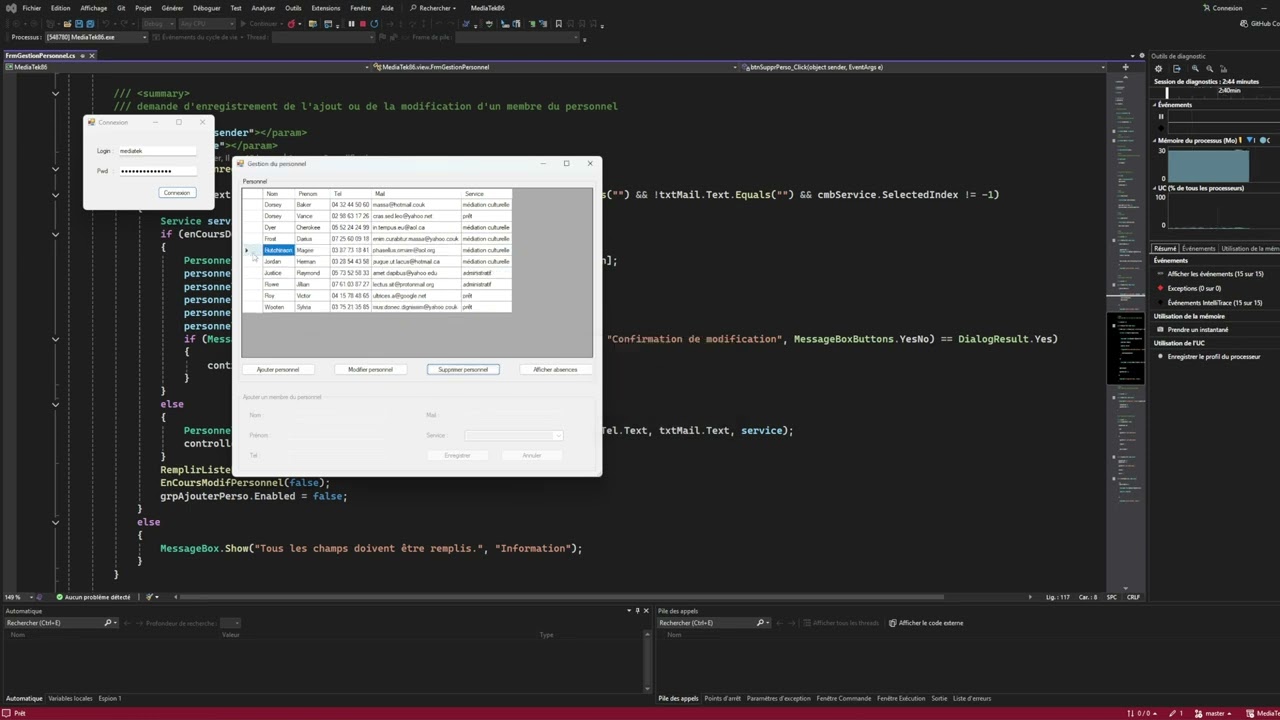Click the Exceptions (0 sur 0) link
The height and width of the screenshot is (720, 1280).
(1194, 288)
